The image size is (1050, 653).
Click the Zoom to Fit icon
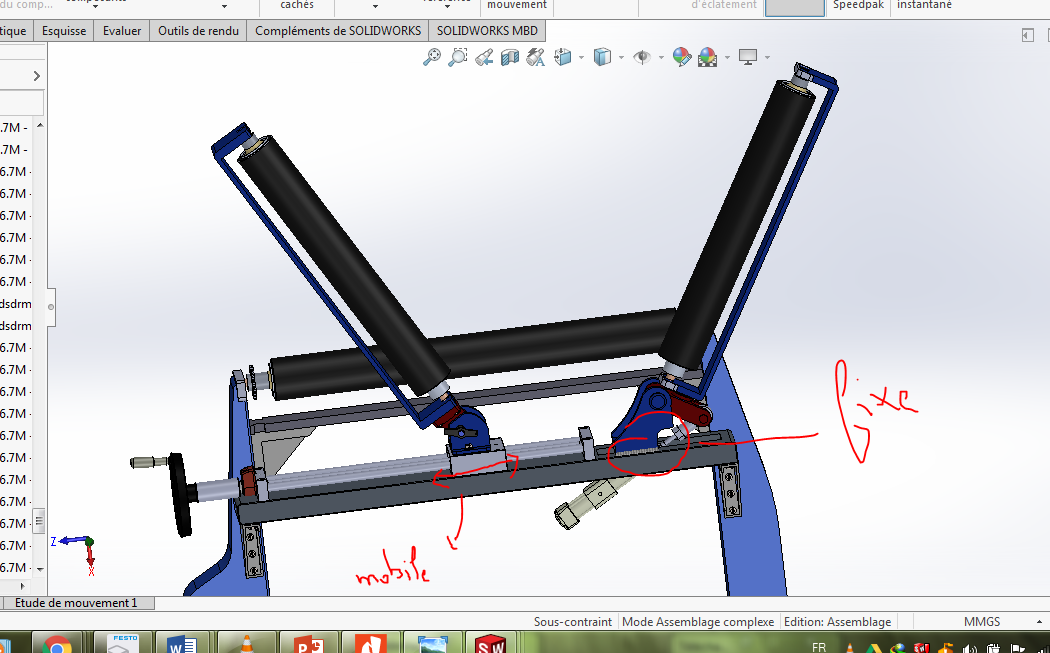pos(432,57)
